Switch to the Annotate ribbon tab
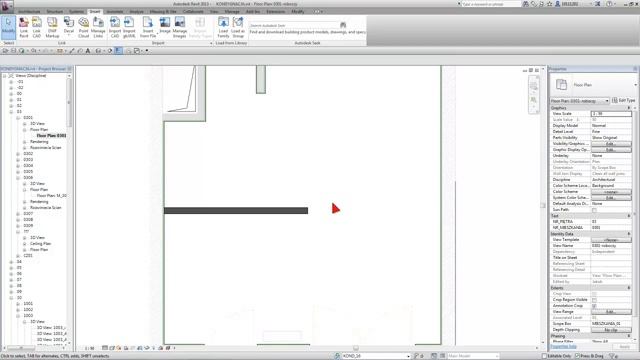The width and height of the screenshot is (640, 360). 115,12
